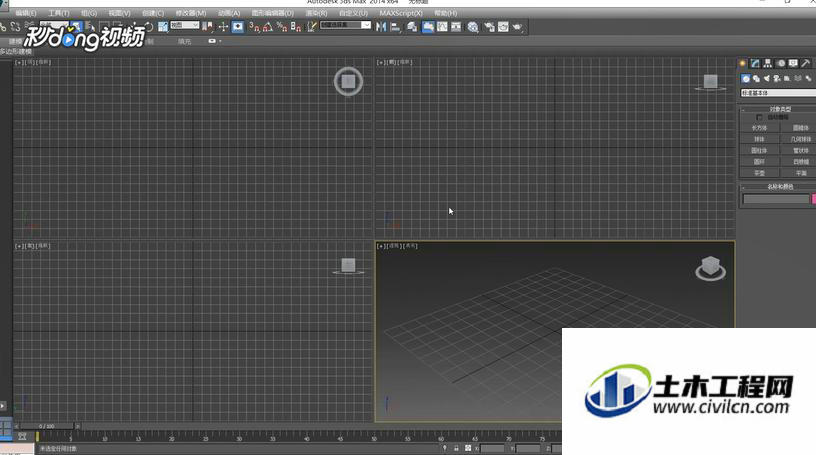Screen dimensions: 816x455
Task: Select Lights category in Create panel
Action: [767, 79]
